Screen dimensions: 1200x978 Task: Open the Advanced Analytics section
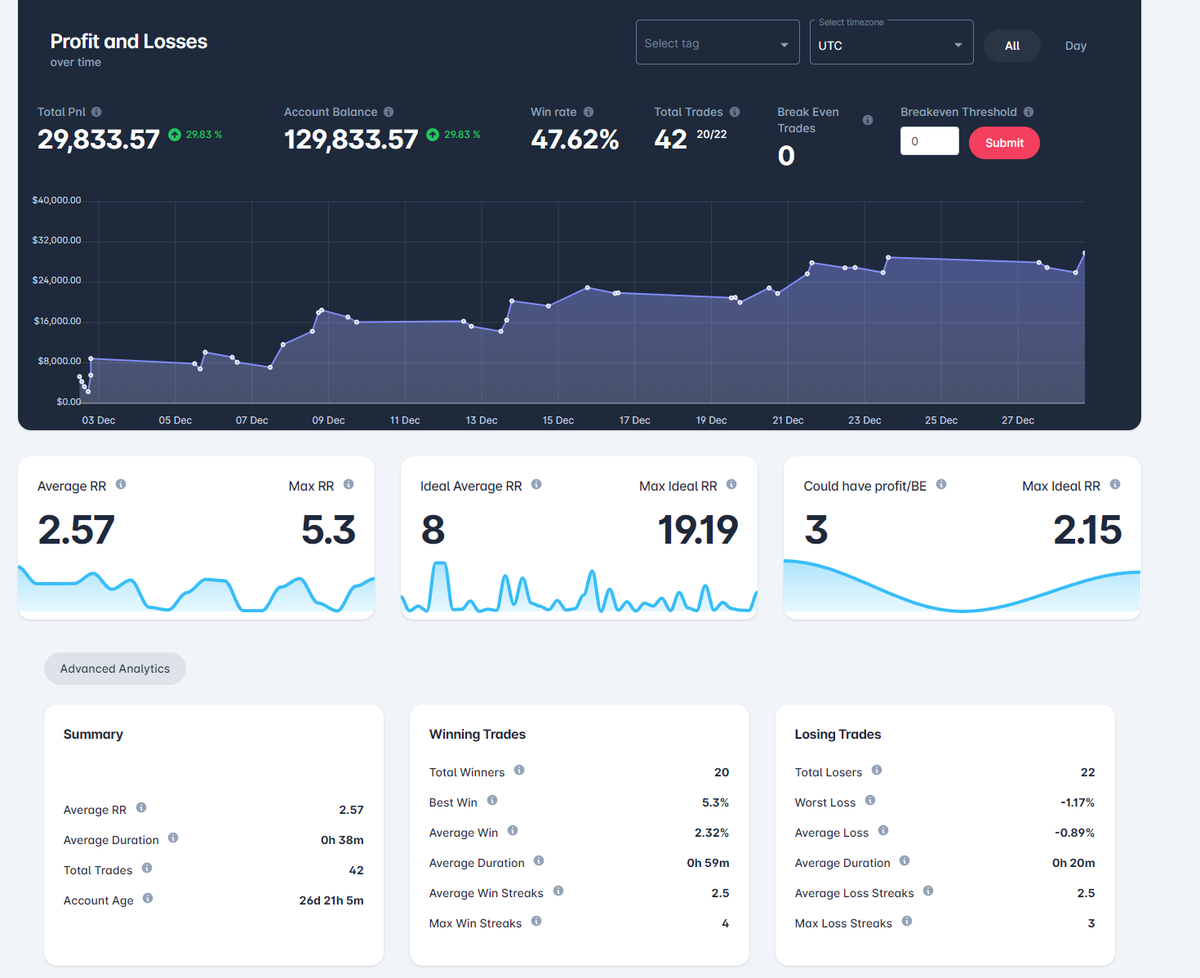(115, 669)
